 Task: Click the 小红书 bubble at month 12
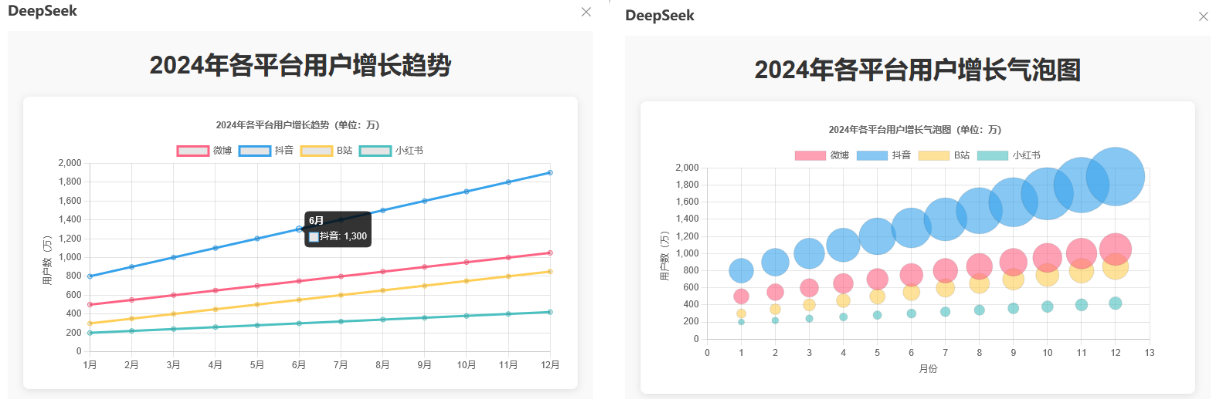tap(1115, 303)
